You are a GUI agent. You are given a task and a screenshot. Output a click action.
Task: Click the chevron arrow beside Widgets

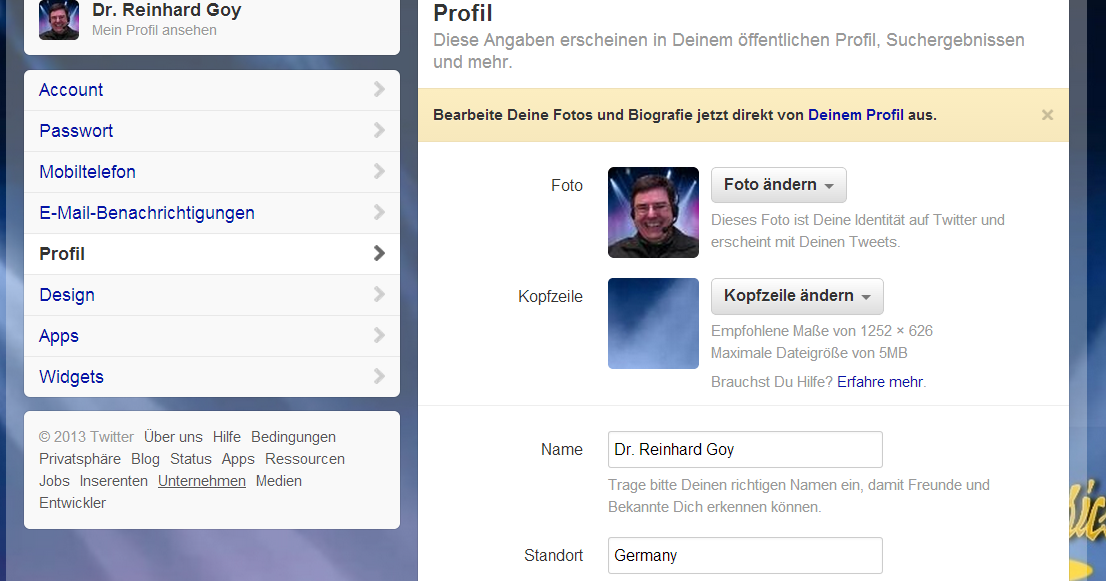tap(379, 376)
